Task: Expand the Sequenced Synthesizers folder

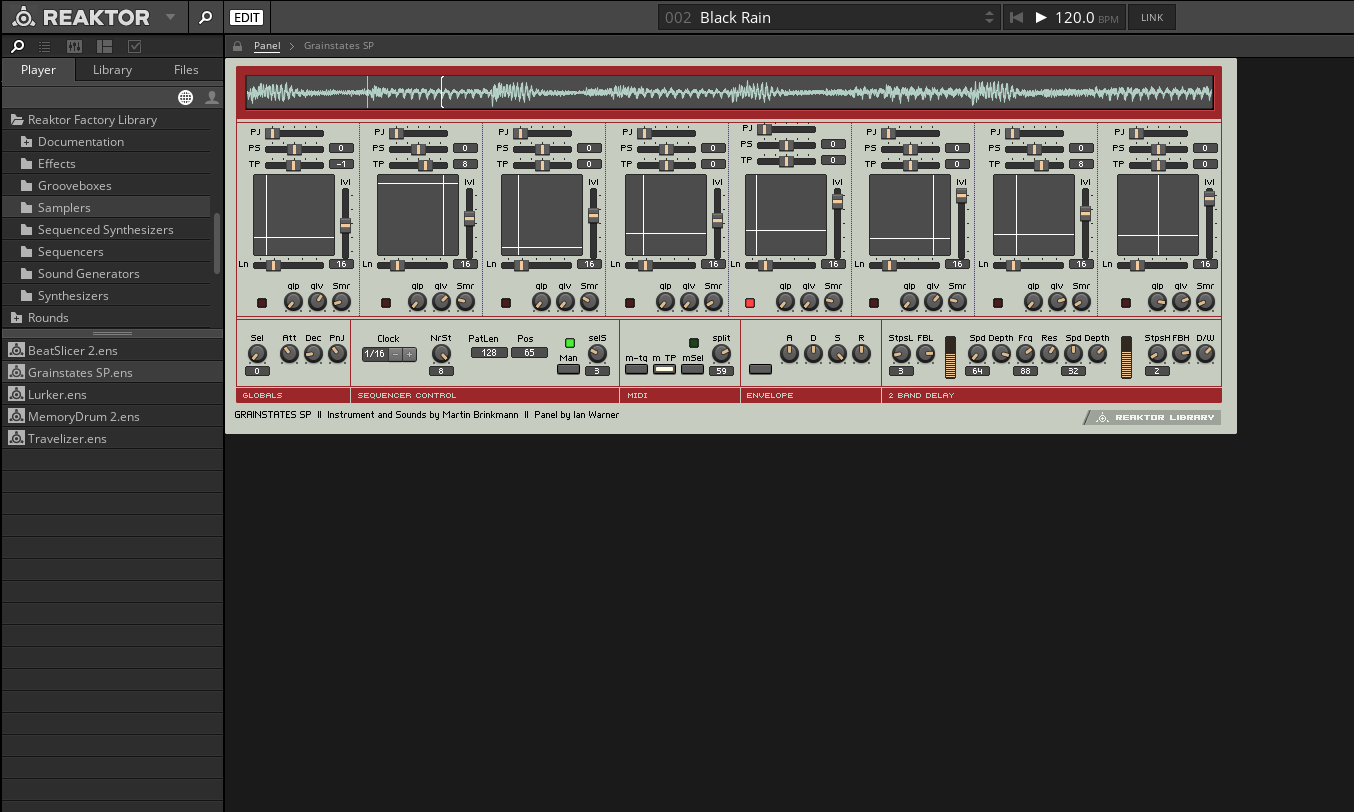Action: click(27, 230)
